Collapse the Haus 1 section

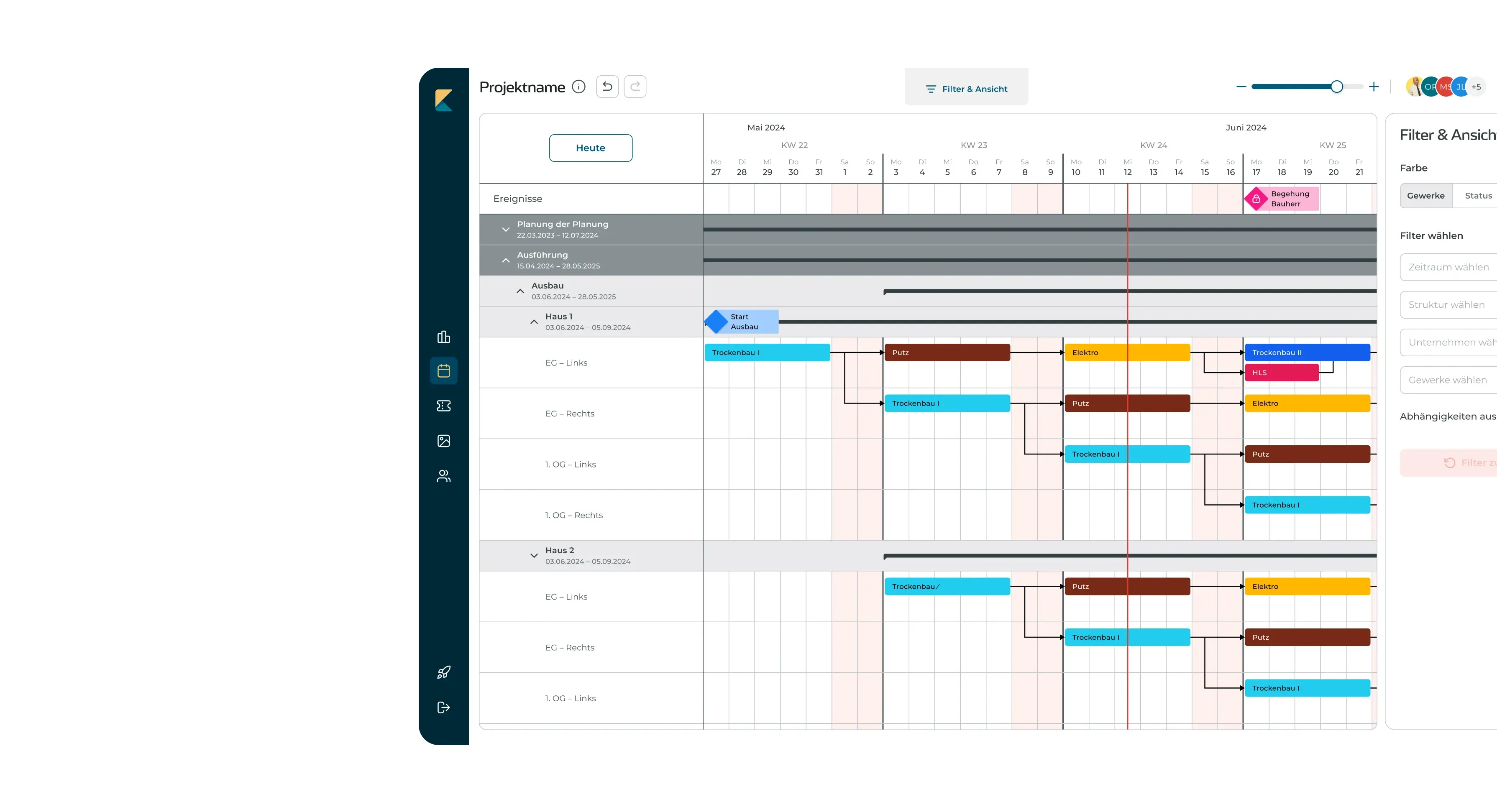(534, 322)
